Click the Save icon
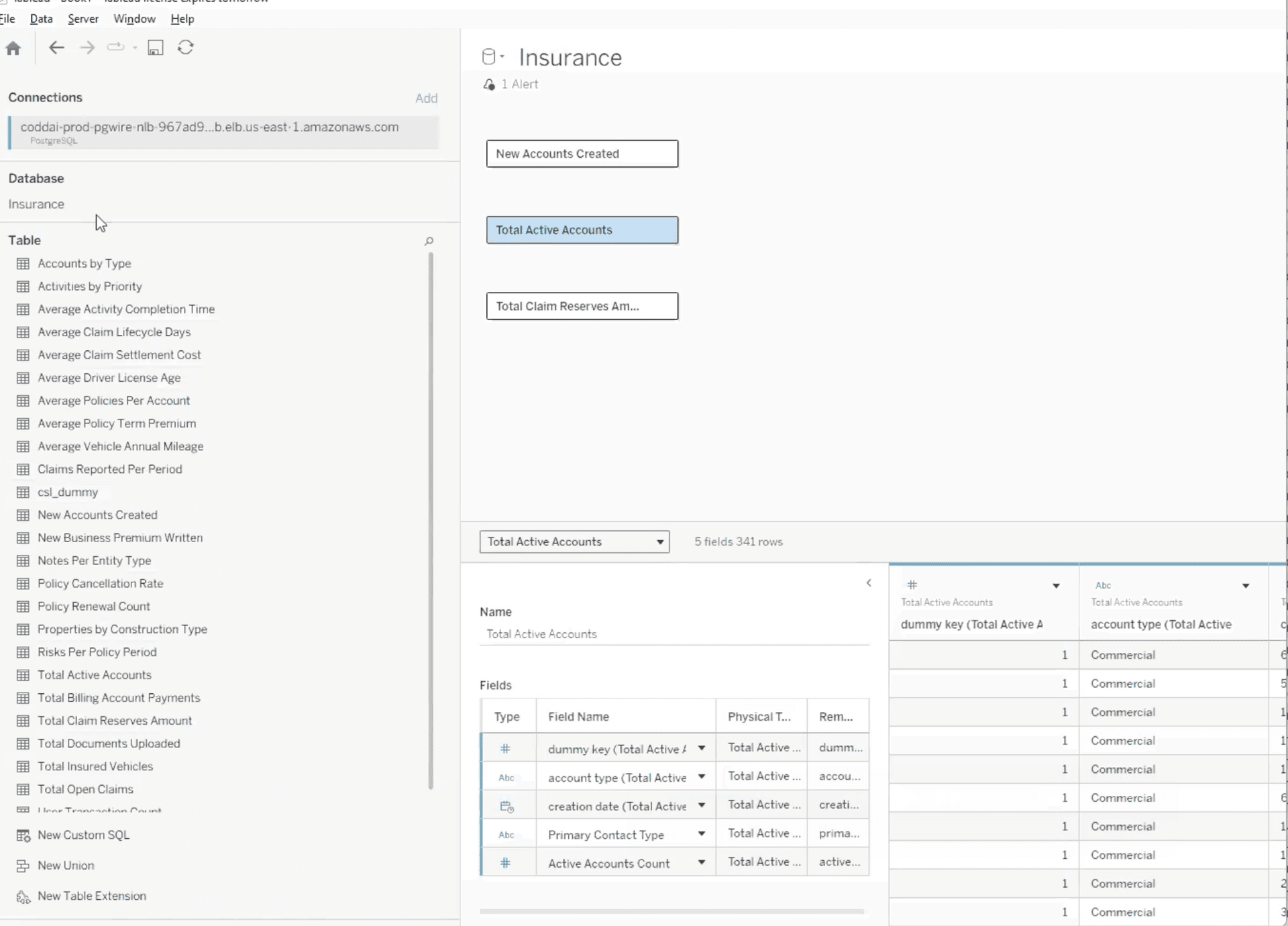Image resolution: width=1288 pixels, height=926 pixels. coord(156,48)
